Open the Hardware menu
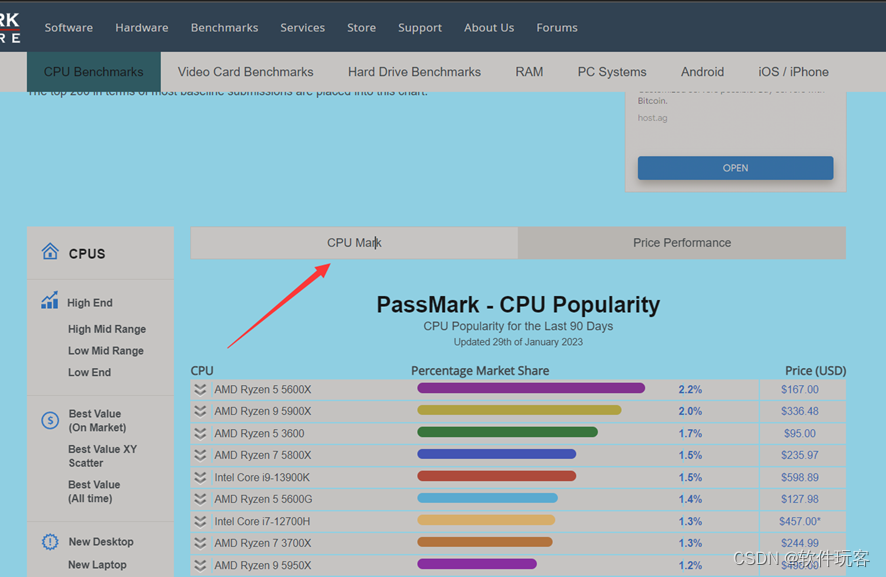This screenshot has height=577, width=886. pos(142,28)
